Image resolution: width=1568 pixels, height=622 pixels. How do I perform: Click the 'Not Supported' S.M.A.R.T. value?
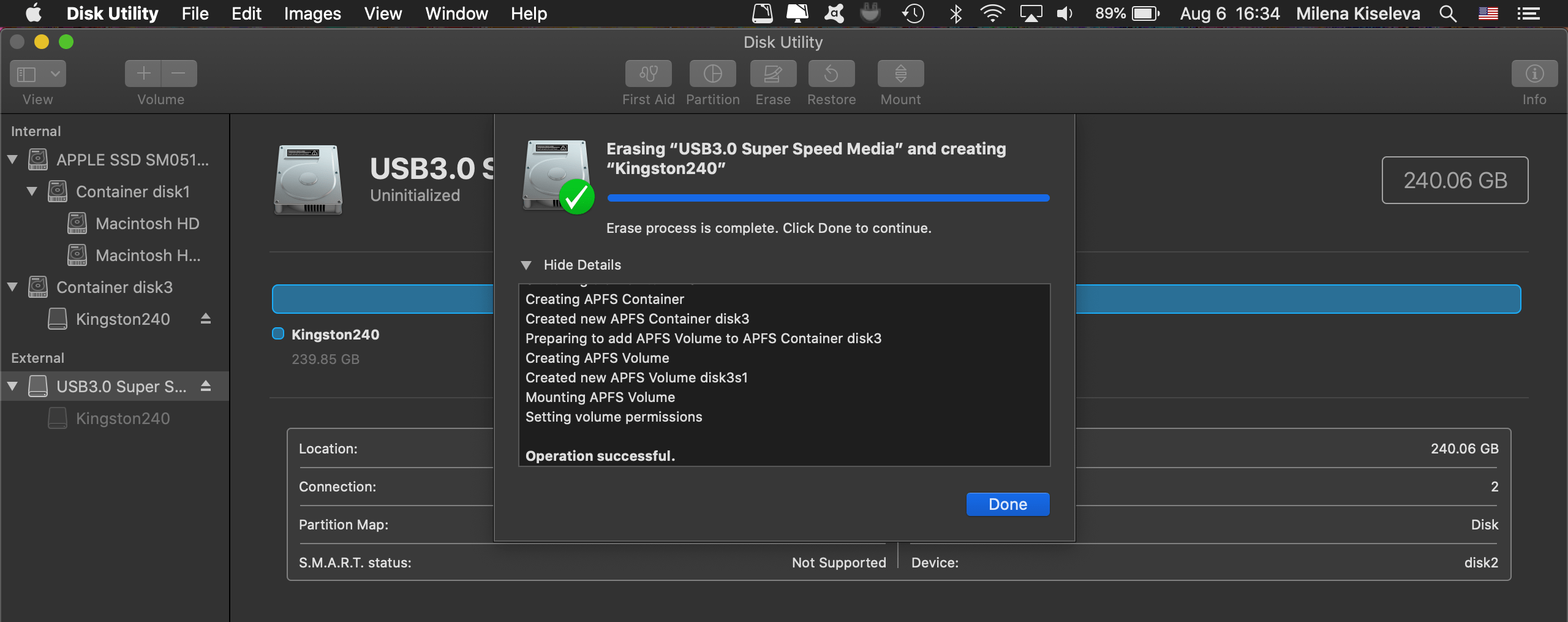click(x=839, y=563)
